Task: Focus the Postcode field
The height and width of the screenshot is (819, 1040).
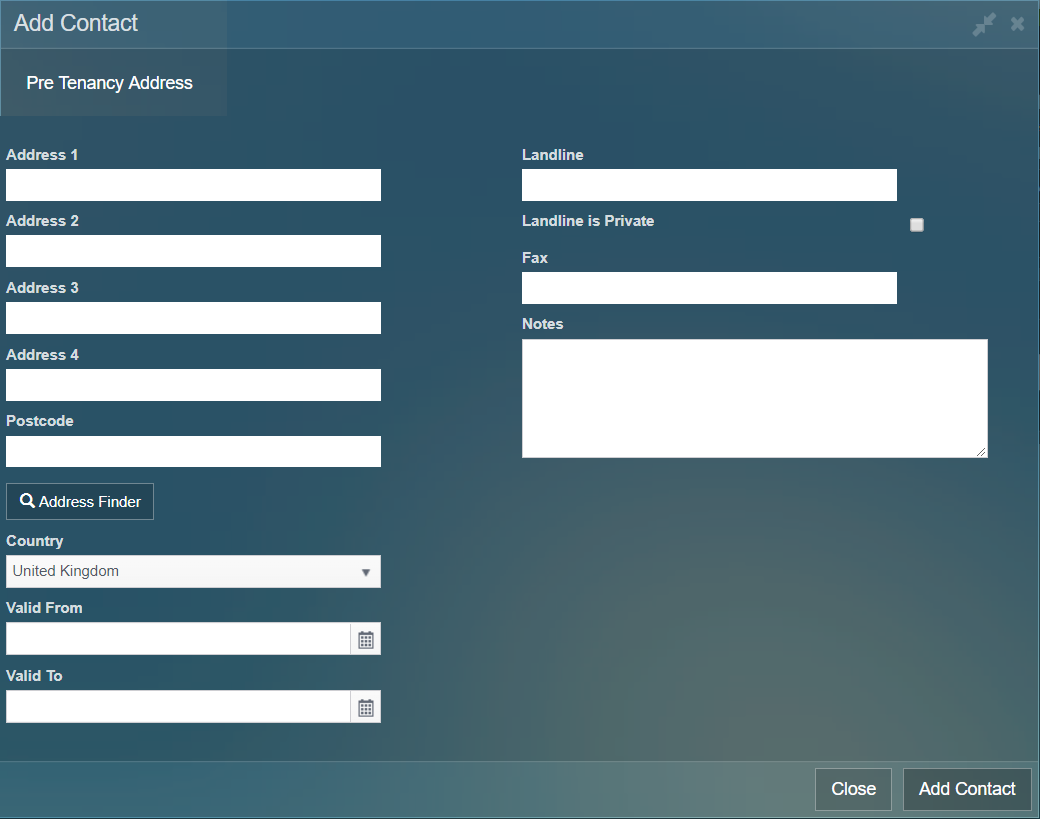Action: pos(193,451)
